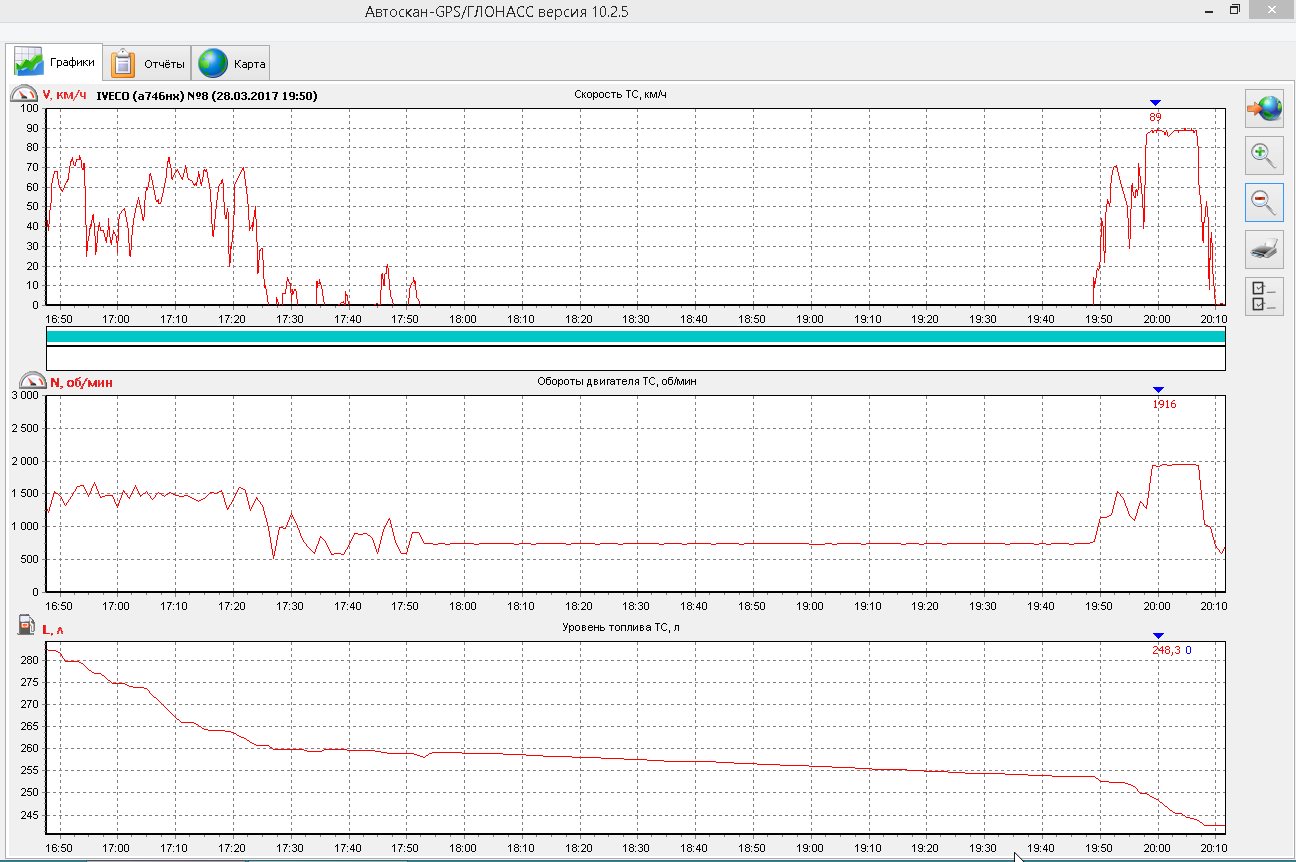This screenshot has height=862, width=1296.
Task: Click the blue marker above speed value 89
Action: coord(1155,102)
